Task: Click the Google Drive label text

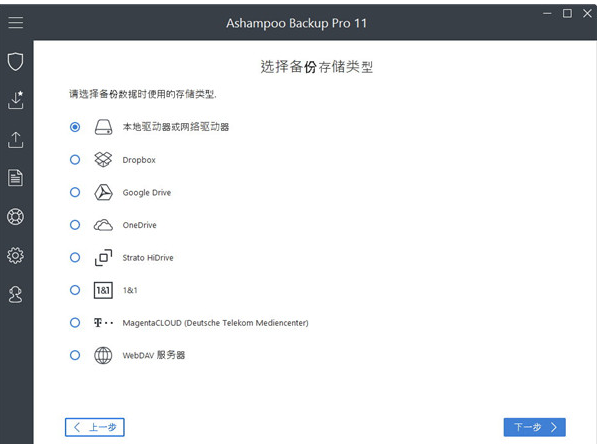Action: click(x=147, y=193)
